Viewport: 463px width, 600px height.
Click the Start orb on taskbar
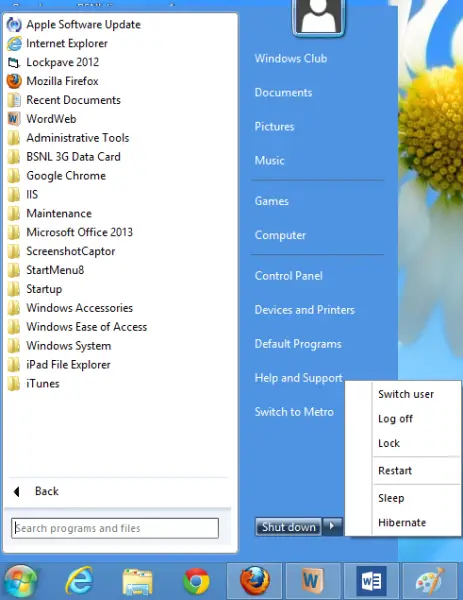pyautogui.click(x=20, y=581)
